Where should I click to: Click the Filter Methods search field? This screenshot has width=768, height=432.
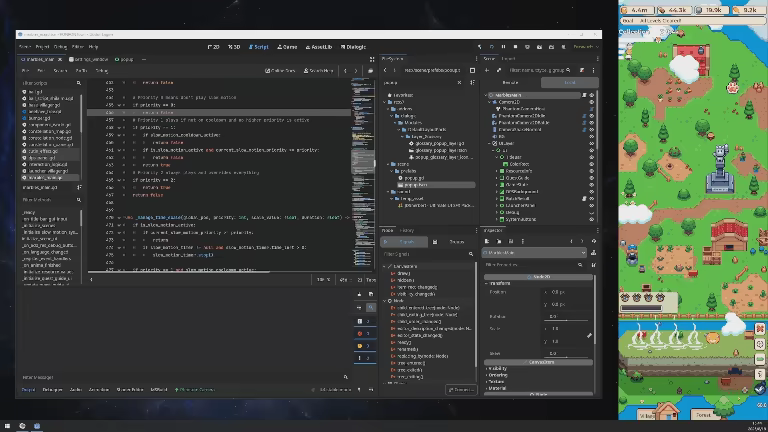point(51,200)
